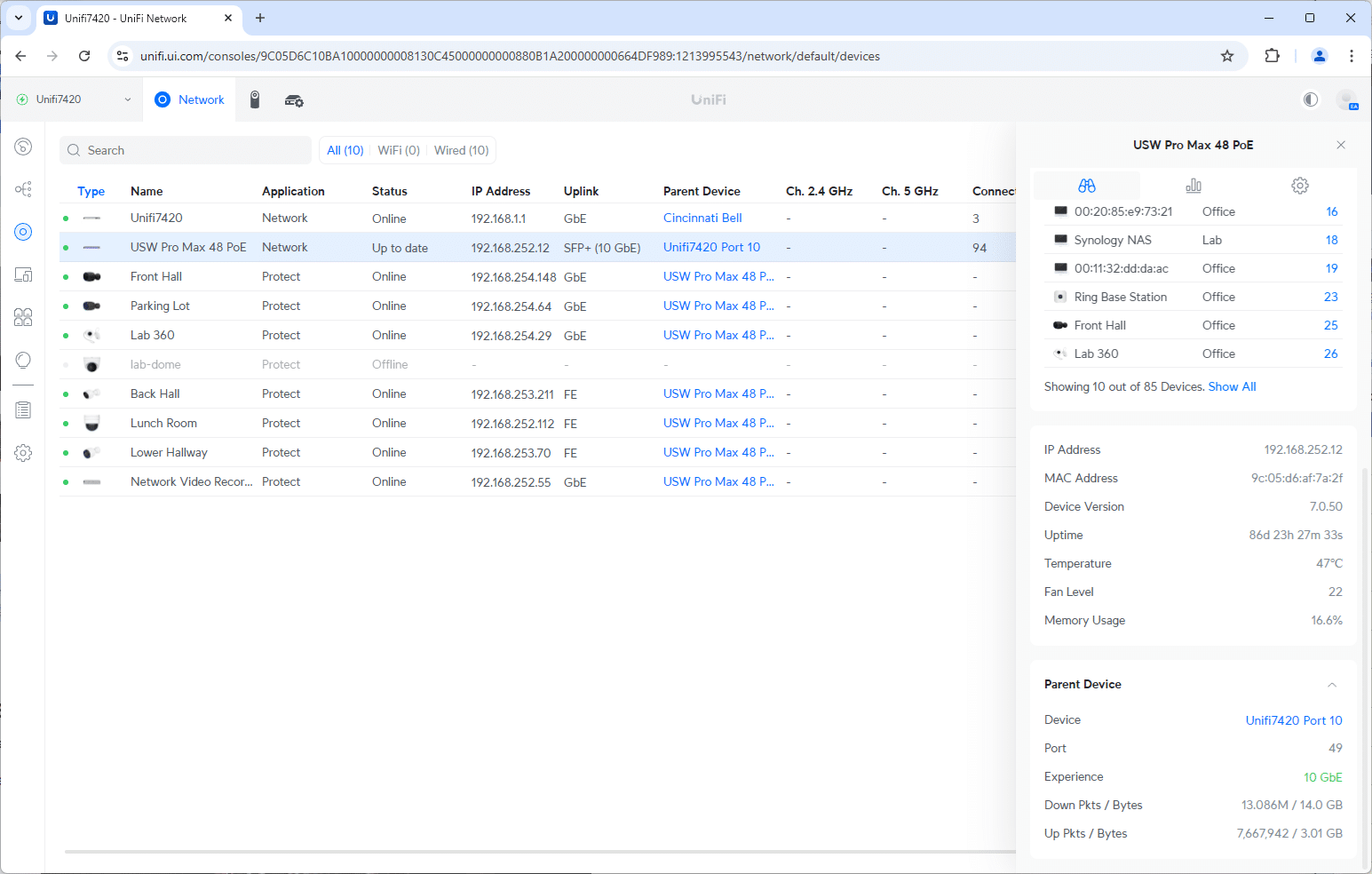Focus the device Search field

tap(186, 150)
